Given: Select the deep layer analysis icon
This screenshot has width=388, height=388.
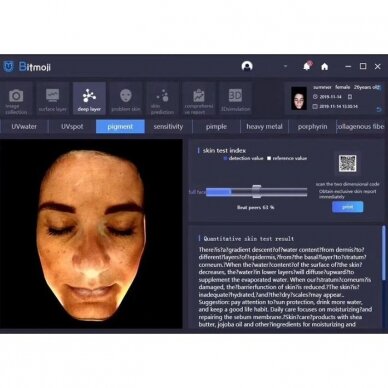Looking at the screenshot, I should click(89, 99).
